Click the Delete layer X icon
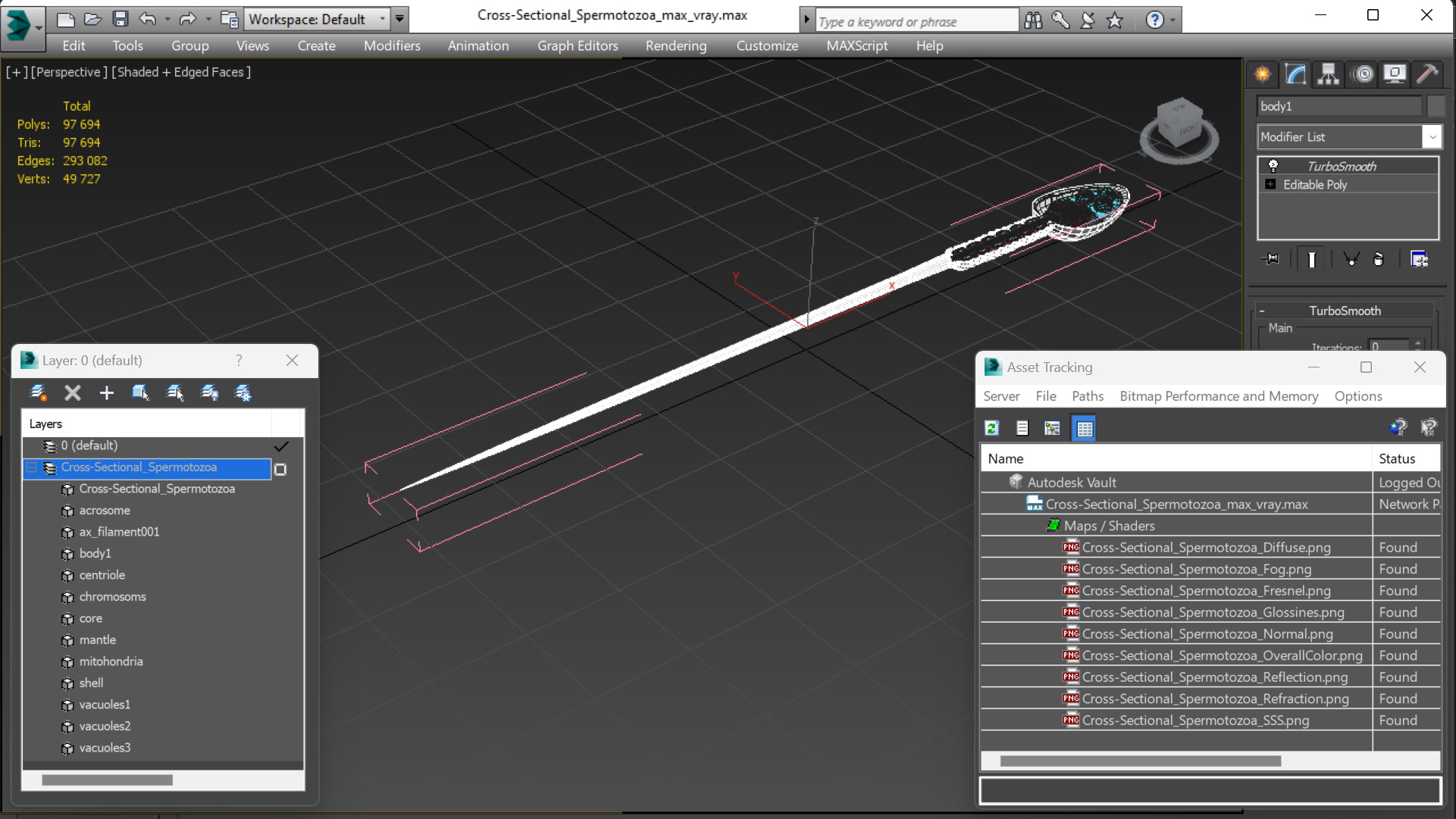Screen dimensions: 1456x819 coord(72,392)
